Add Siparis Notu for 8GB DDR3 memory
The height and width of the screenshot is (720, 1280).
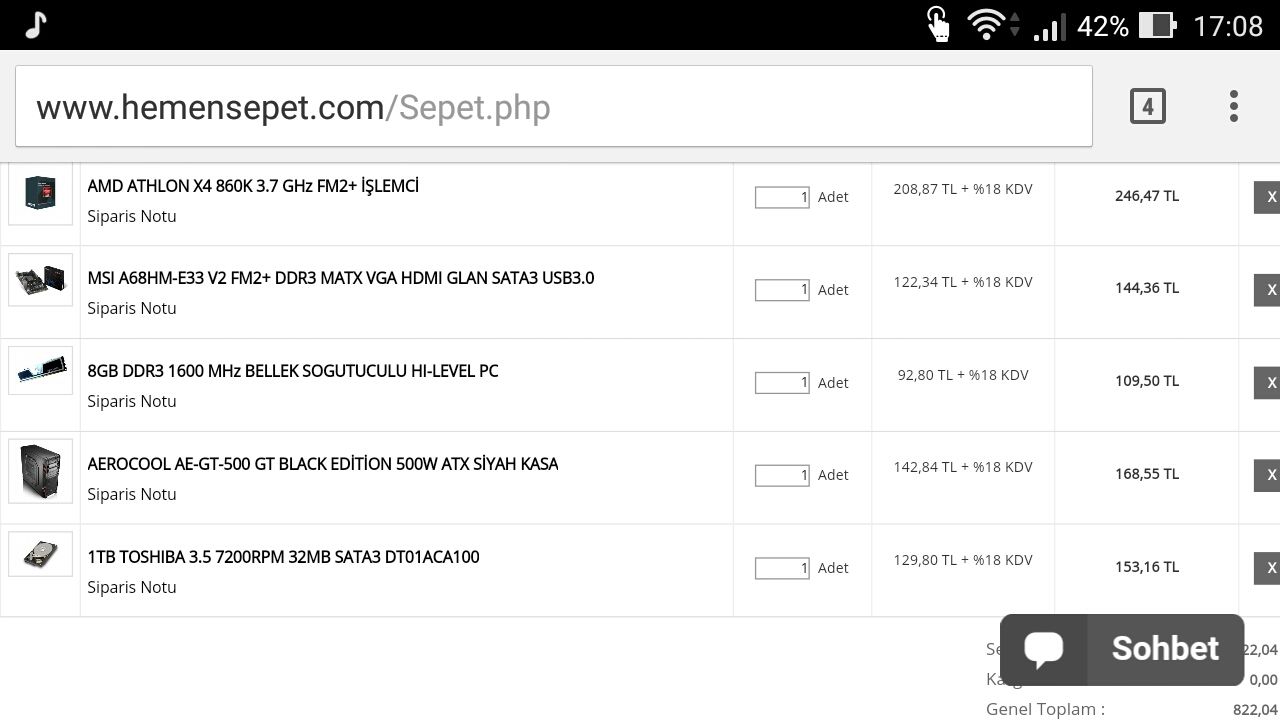point(132,401)
